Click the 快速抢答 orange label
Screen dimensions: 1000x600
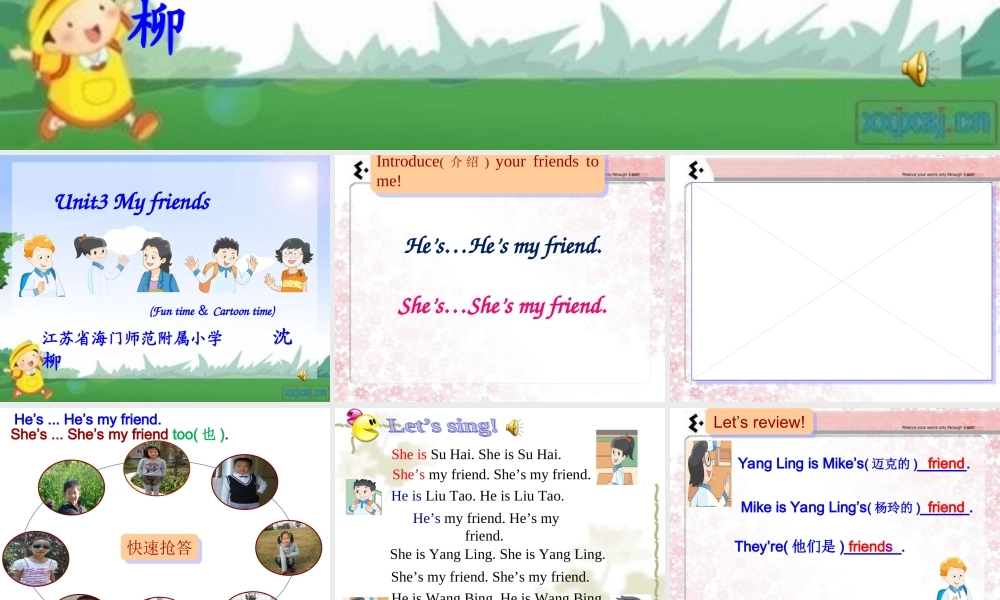[159, 548]
